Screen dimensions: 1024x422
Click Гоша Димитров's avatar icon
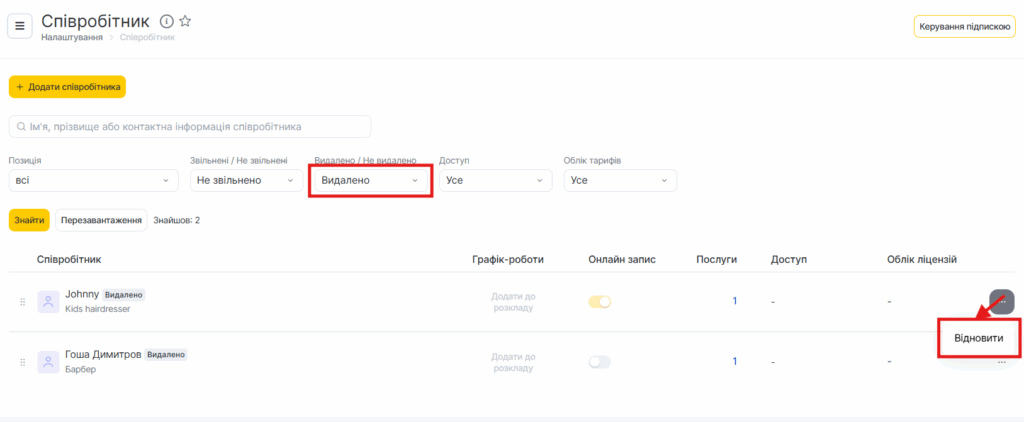[x=48, y=361]
